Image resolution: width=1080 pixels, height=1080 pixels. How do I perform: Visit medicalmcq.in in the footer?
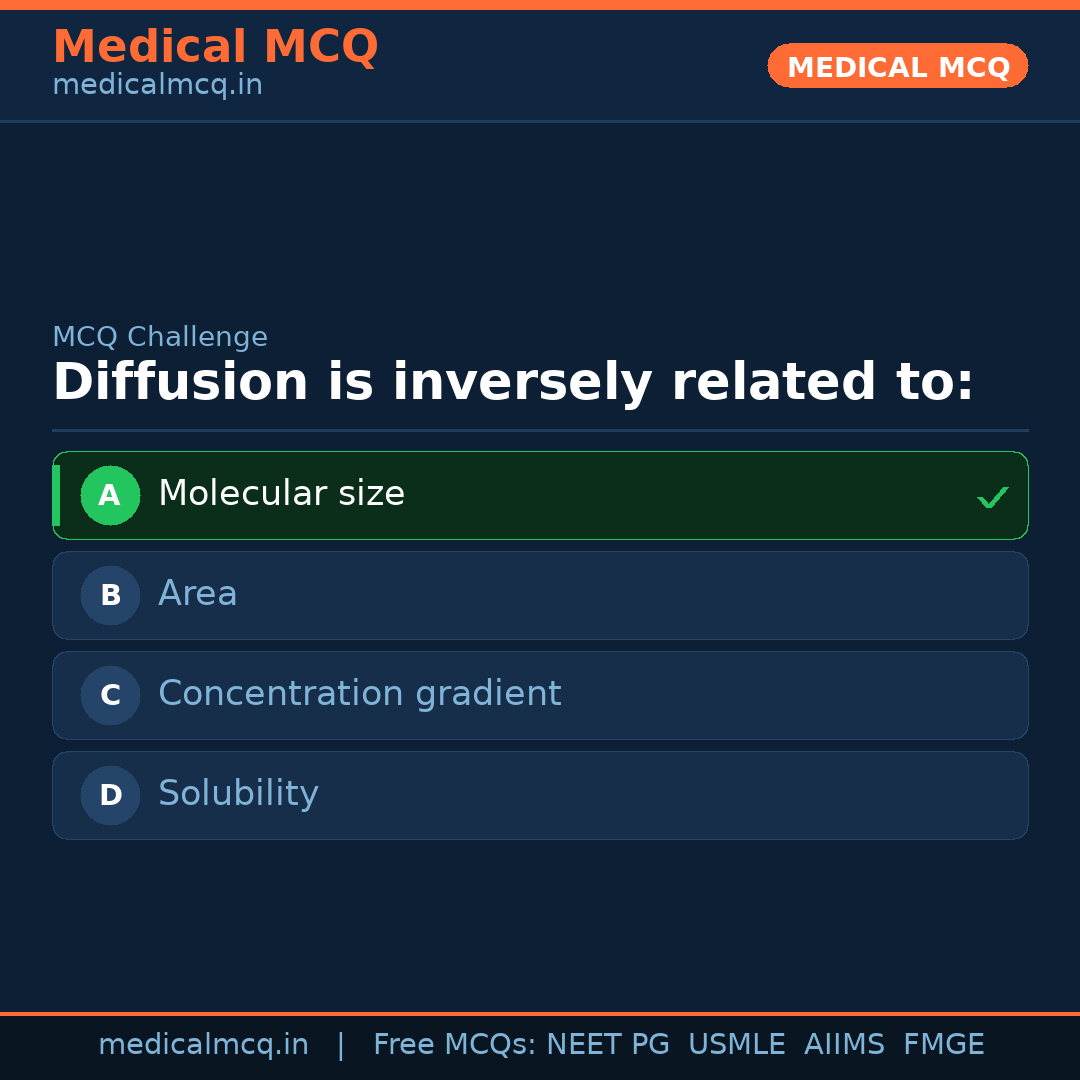click(204, 1044)
